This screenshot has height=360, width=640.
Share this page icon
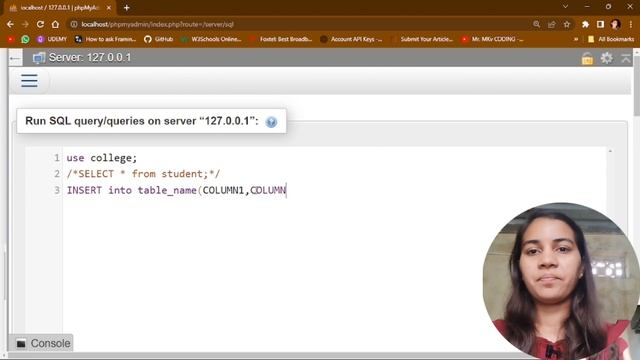551,24
